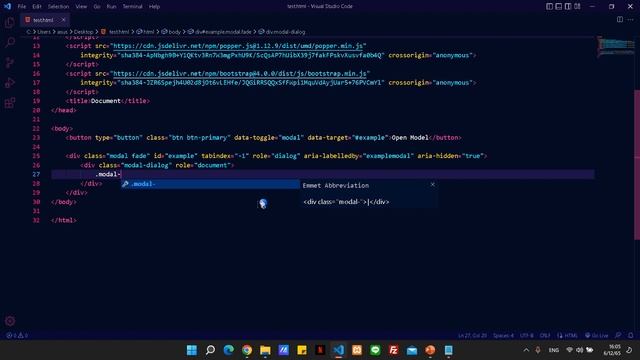Click the div#example.modal.fade breadcrumb
Image resolution: width=640 pixels, height=360 pixels.
[220, 32]
